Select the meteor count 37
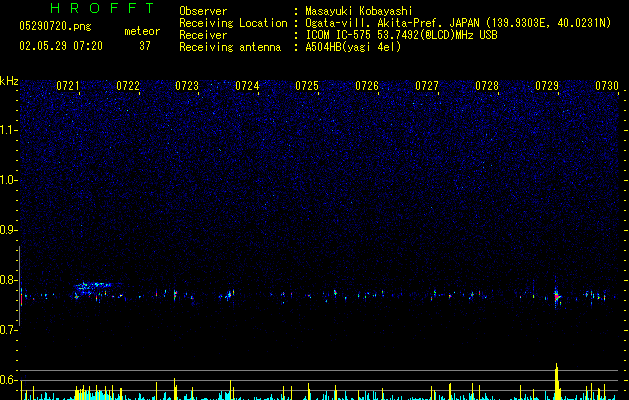 tap(145, 46)
